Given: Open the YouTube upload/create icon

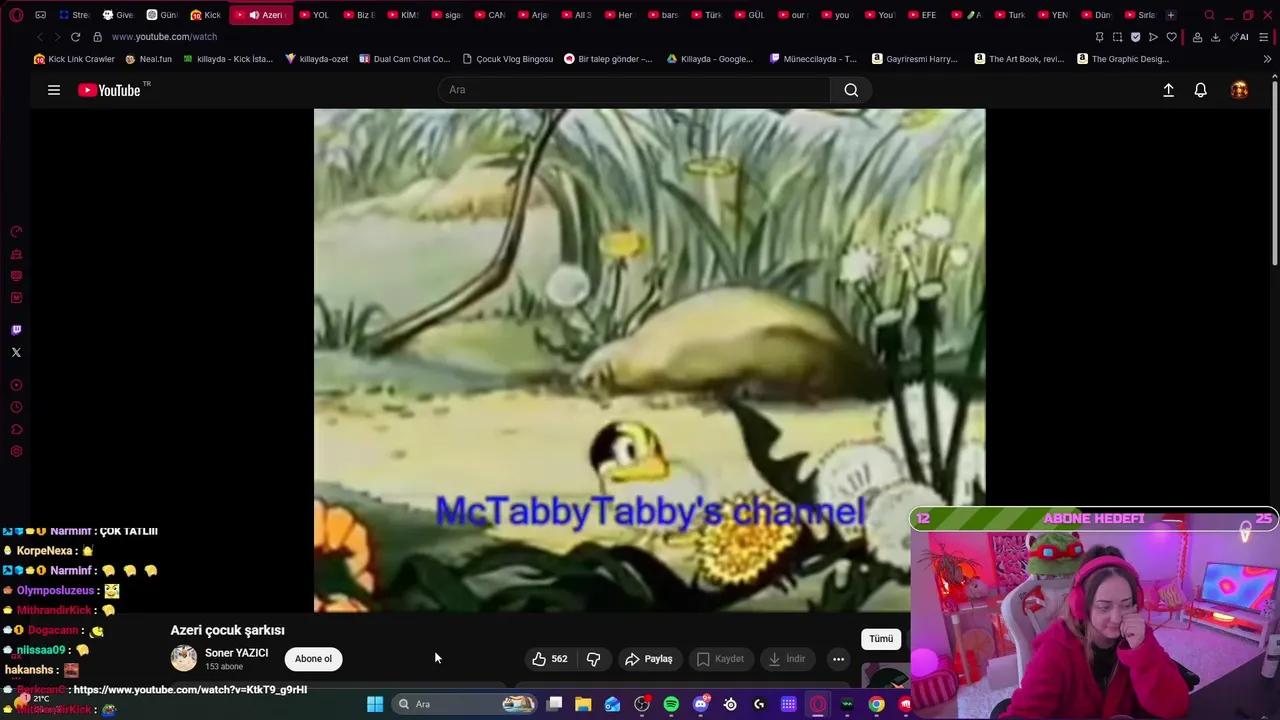Looking at the screenshot, I should 1168,90.
